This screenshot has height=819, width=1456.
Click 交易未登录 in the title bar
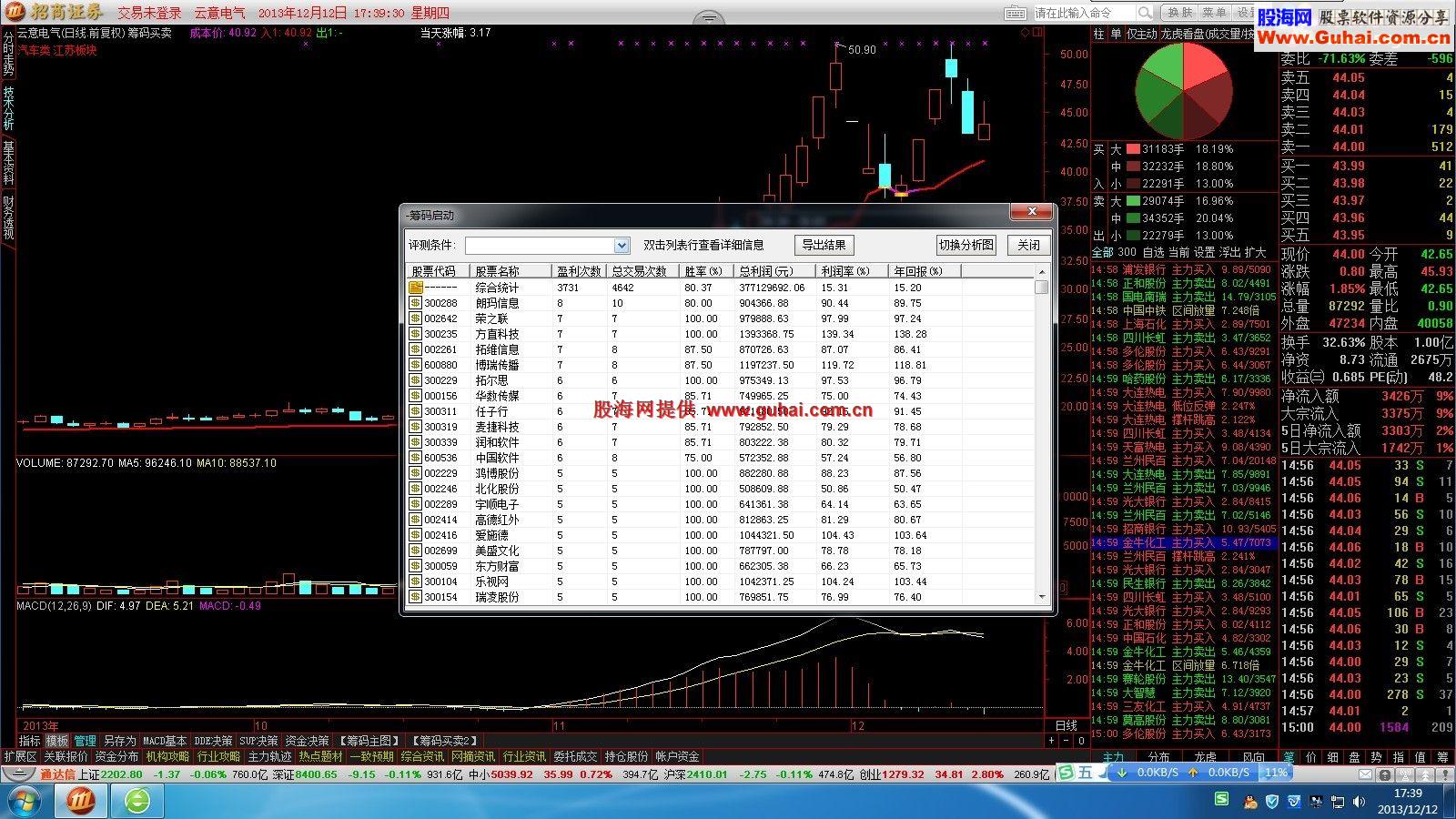click(x=149, y=13)
